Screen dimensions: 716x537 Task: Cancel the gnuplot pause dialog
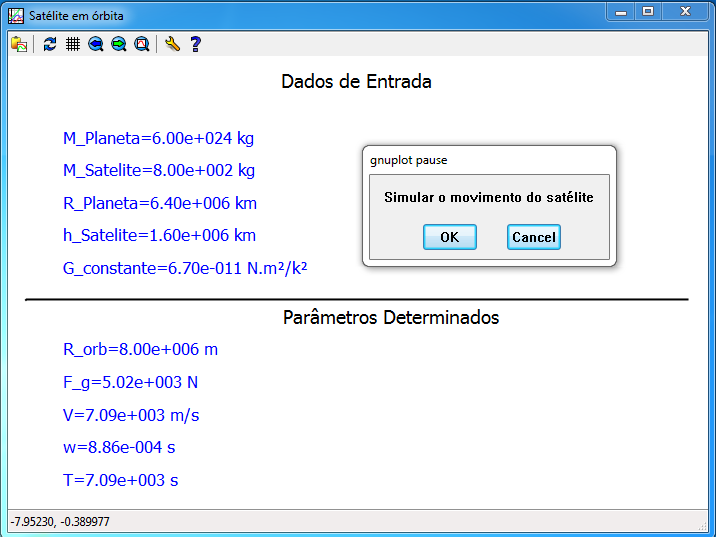[534, 237]
